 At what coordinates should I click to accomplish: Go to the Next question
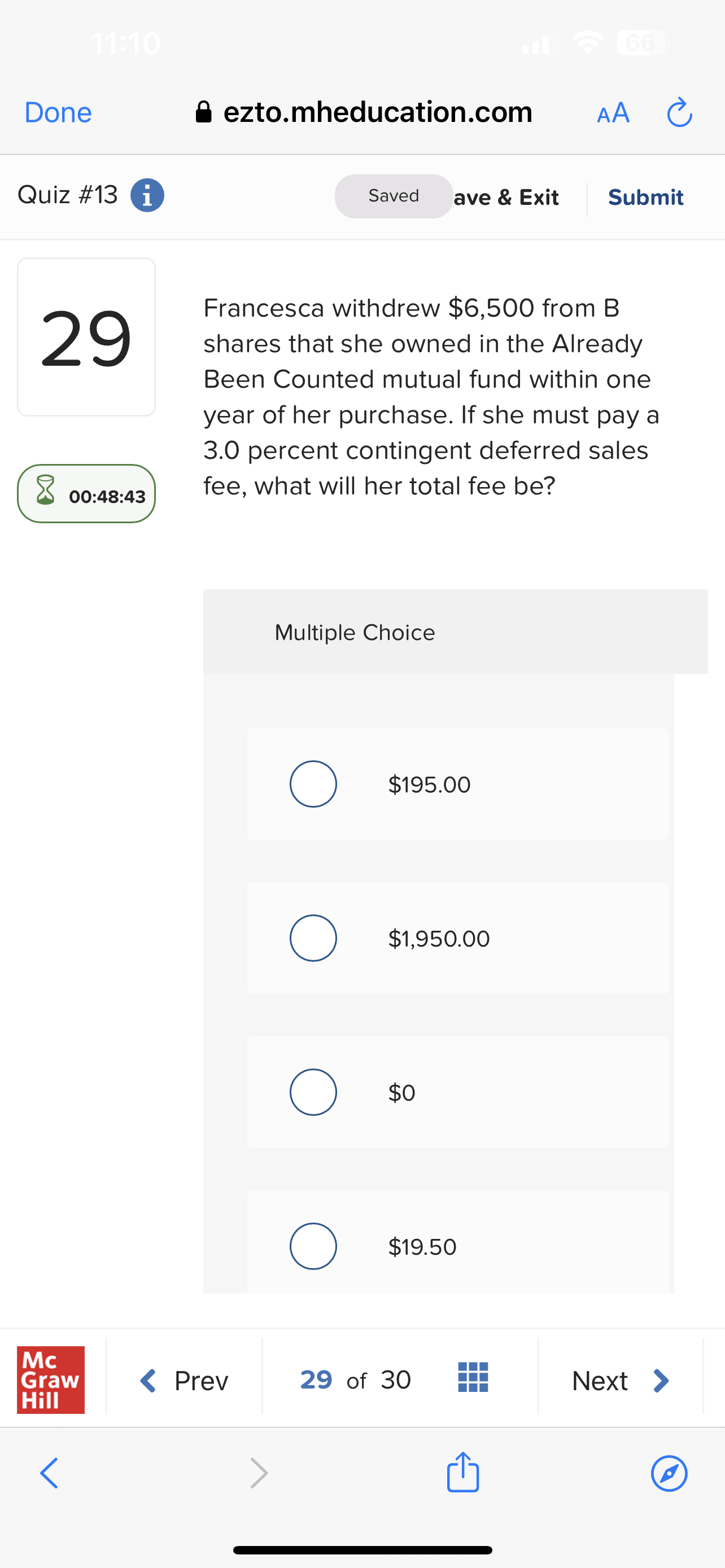[x=619, y=1381]
